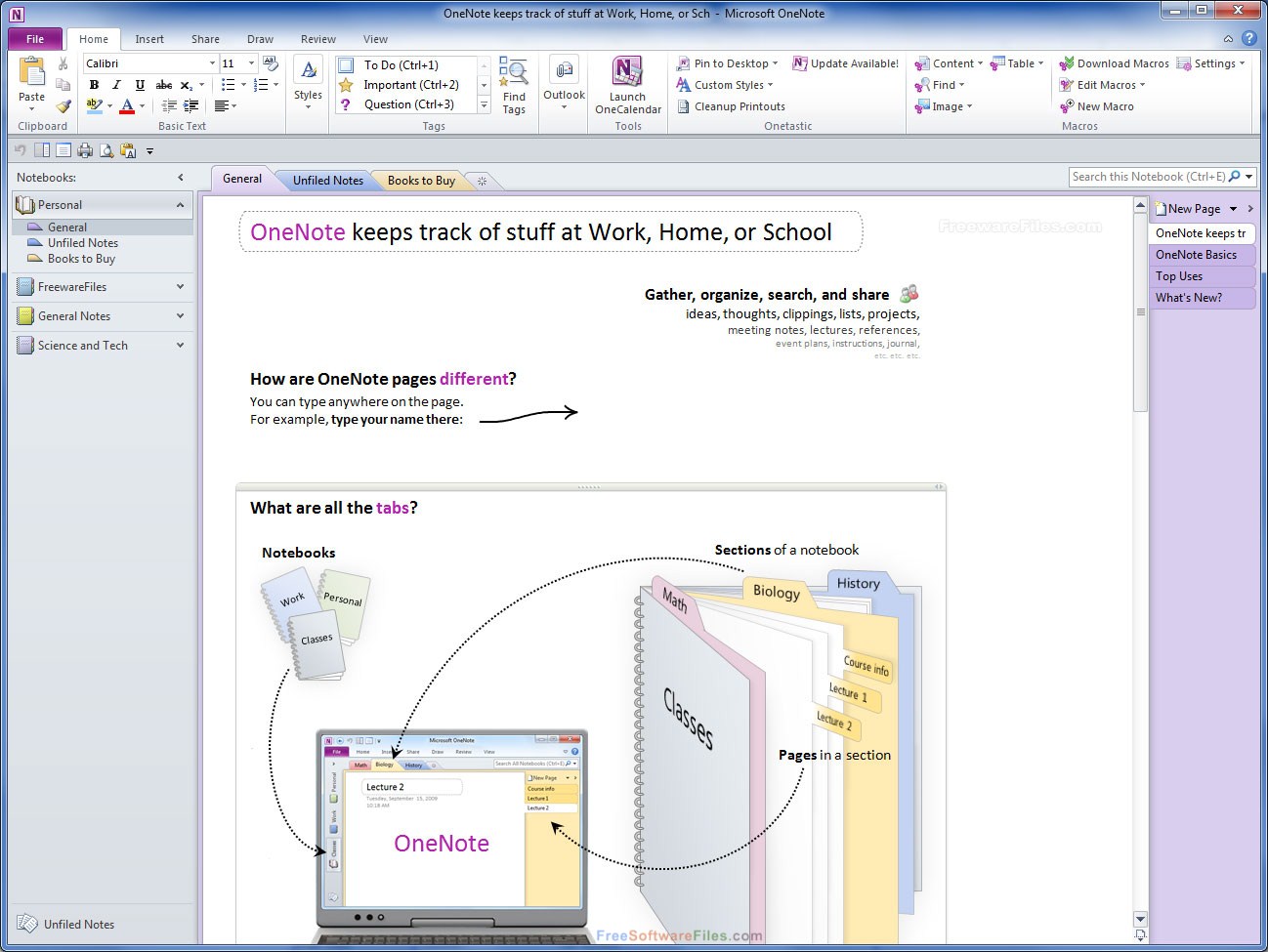Click the Print icon in quick access toolbar
The height and width of the screenshot is (952, 1268).
point(85,150)
